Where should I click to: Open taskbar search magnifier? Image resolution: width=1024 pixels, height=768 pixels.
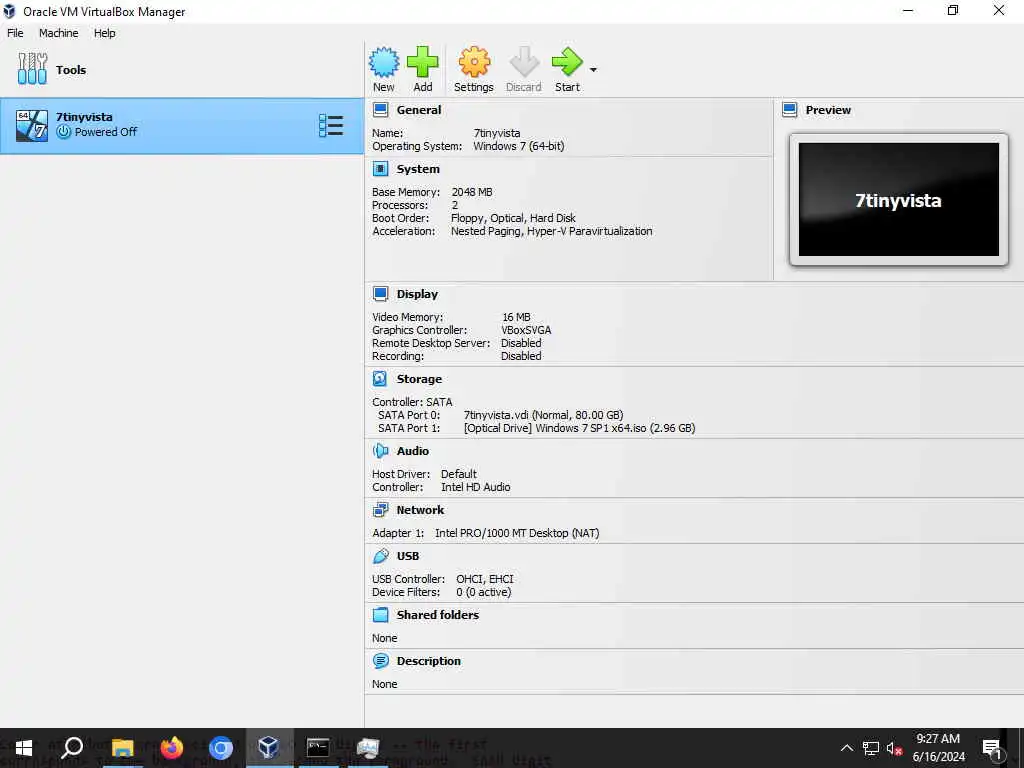click(72, 748)
